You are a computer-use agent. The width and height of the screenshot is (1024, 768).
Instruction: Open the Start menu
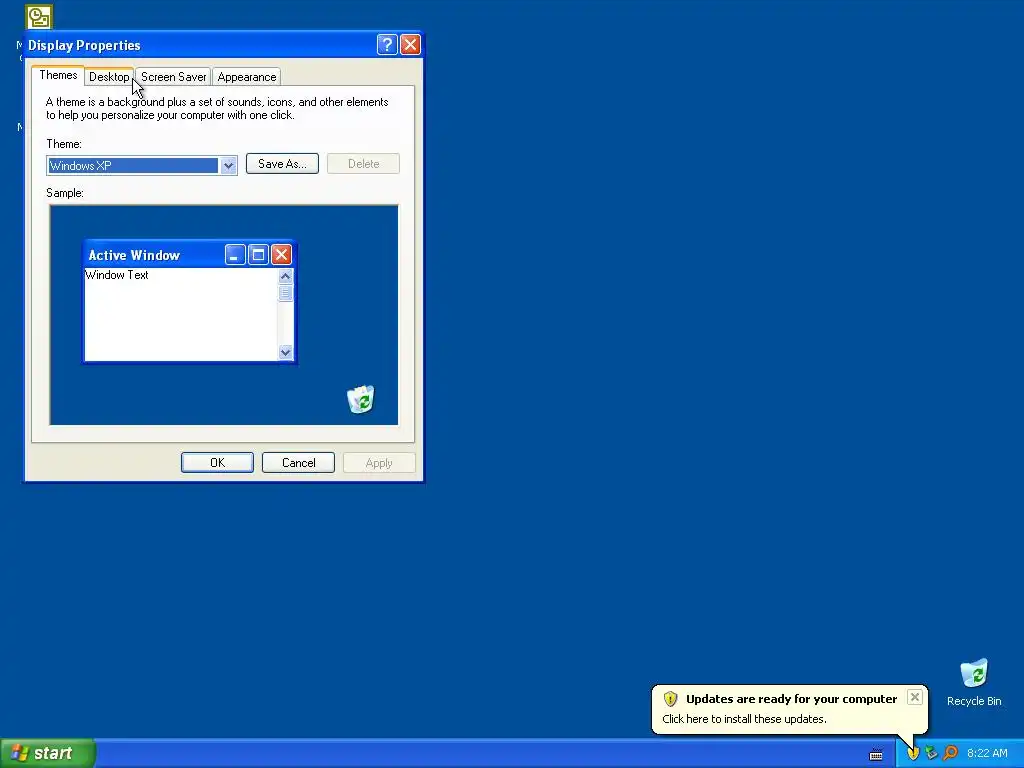point(47,753)
